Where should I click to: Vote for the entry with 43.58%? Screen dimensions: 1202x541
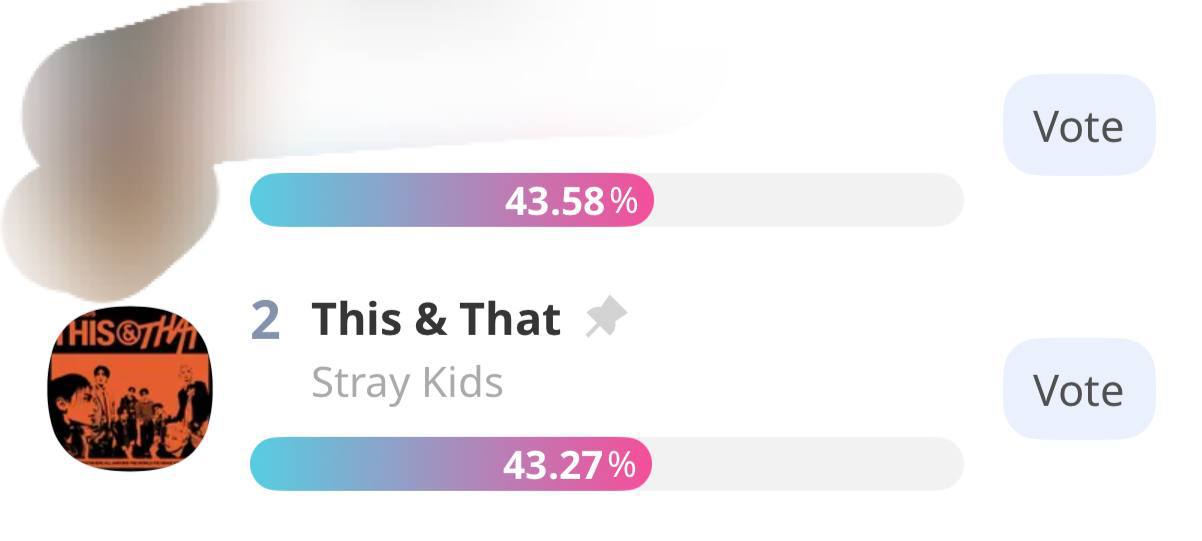tap(1079, 126)
